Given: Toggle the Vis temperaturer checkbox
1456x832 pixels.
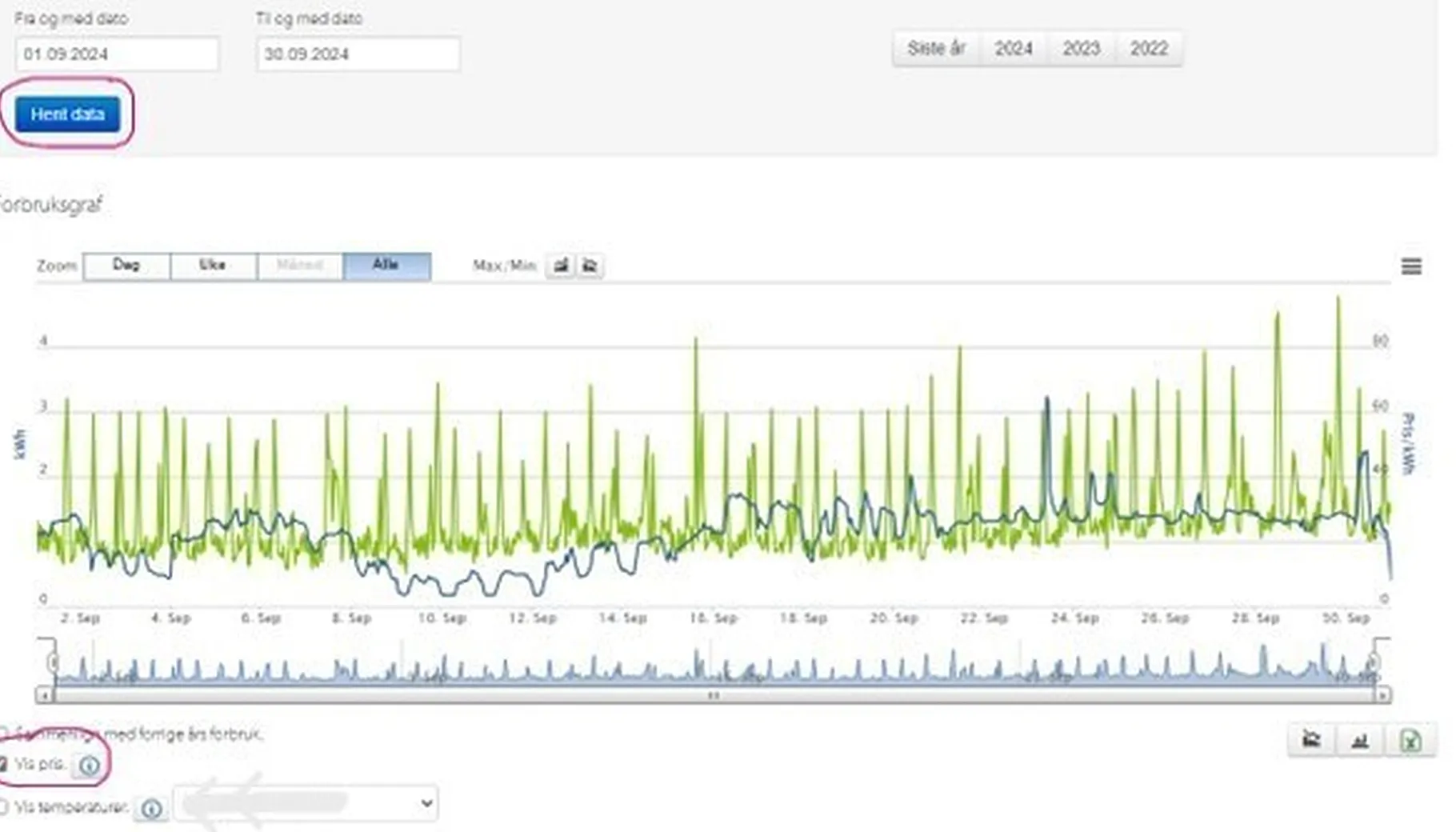Looking at the screenshot, I should 3,807.
